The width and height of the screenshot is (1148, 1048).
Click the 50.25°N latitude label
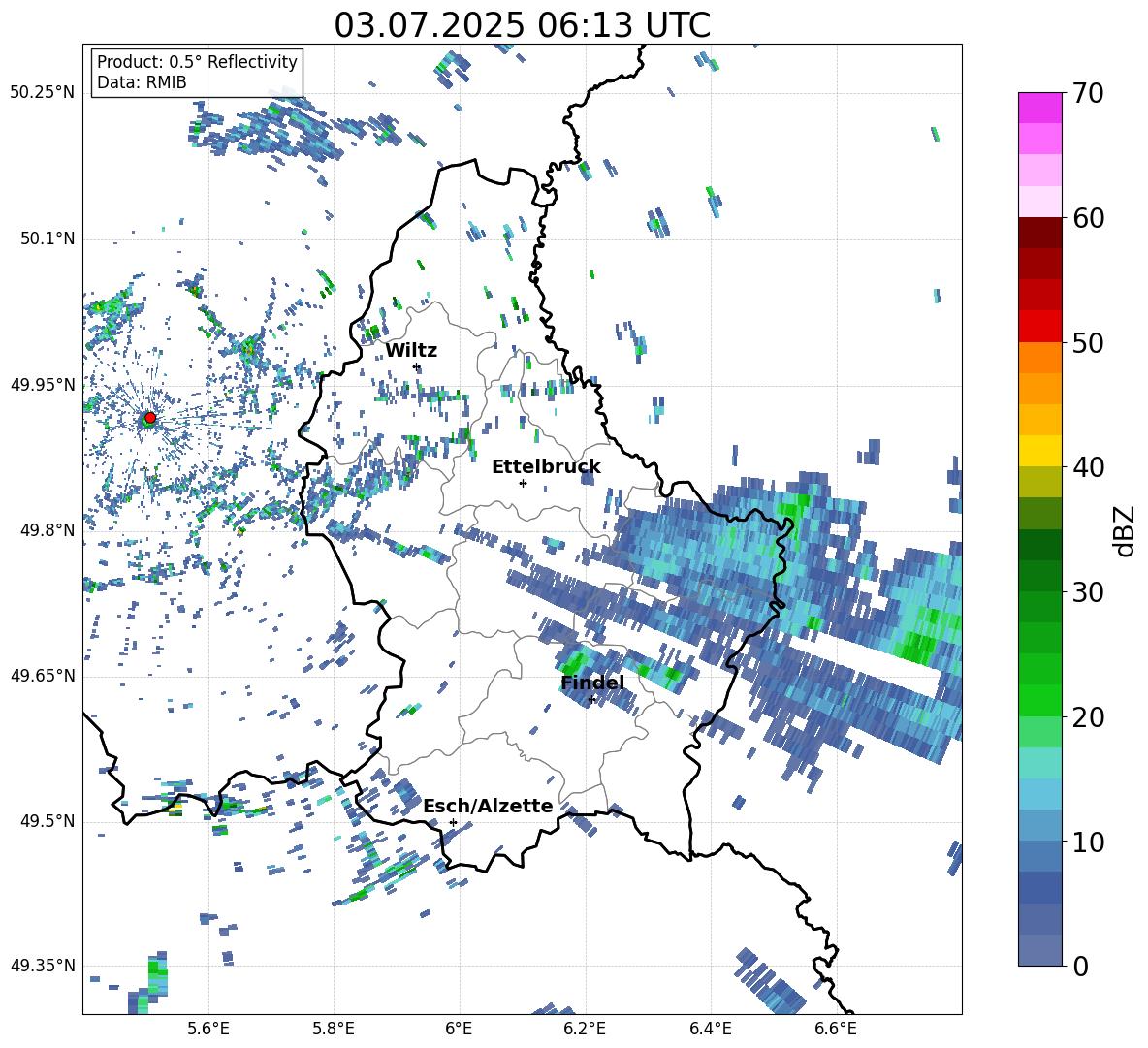tap(43, 93)
